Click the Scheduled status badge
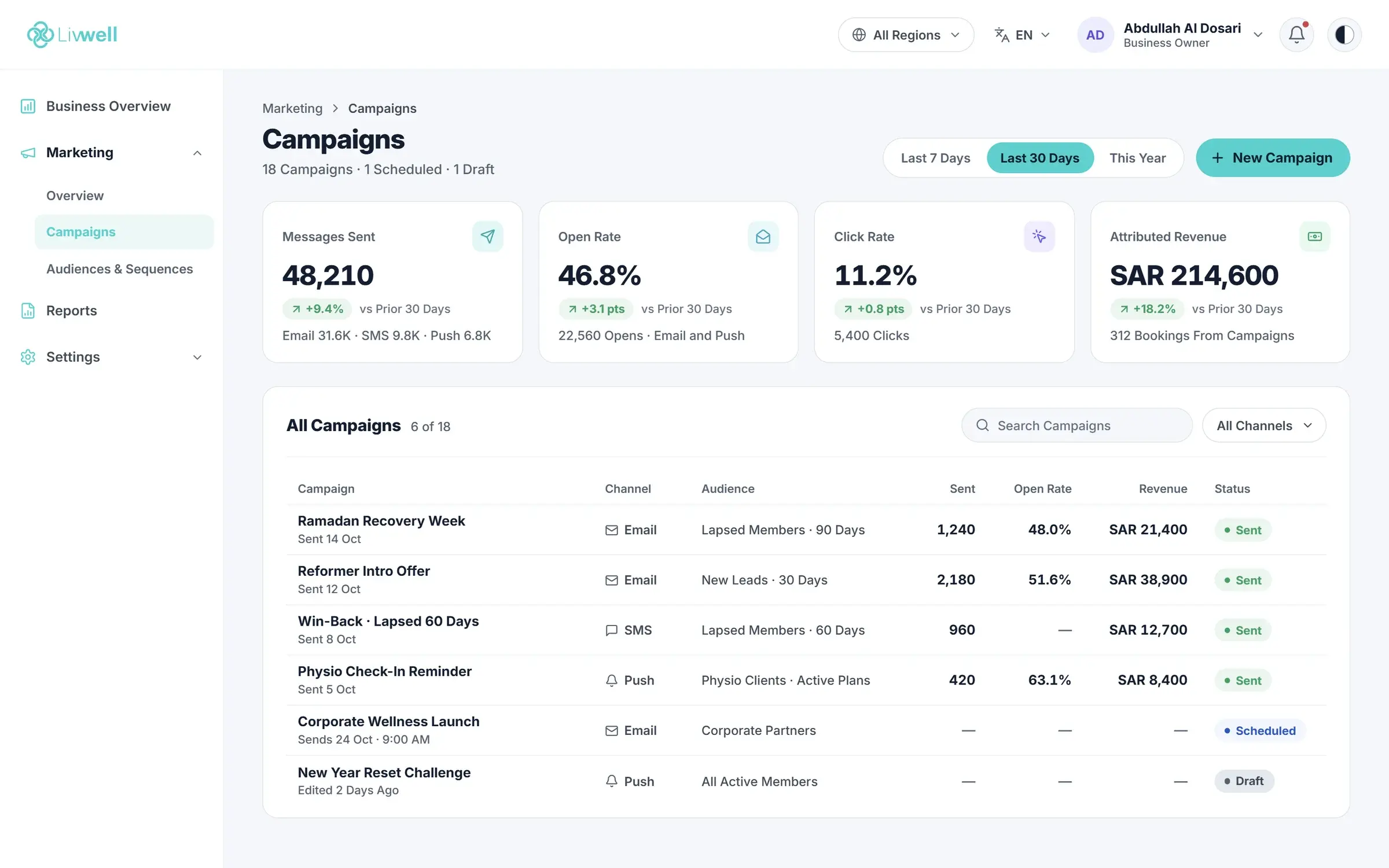This screenshot has width=1389, height=868. click(1260, 731)
